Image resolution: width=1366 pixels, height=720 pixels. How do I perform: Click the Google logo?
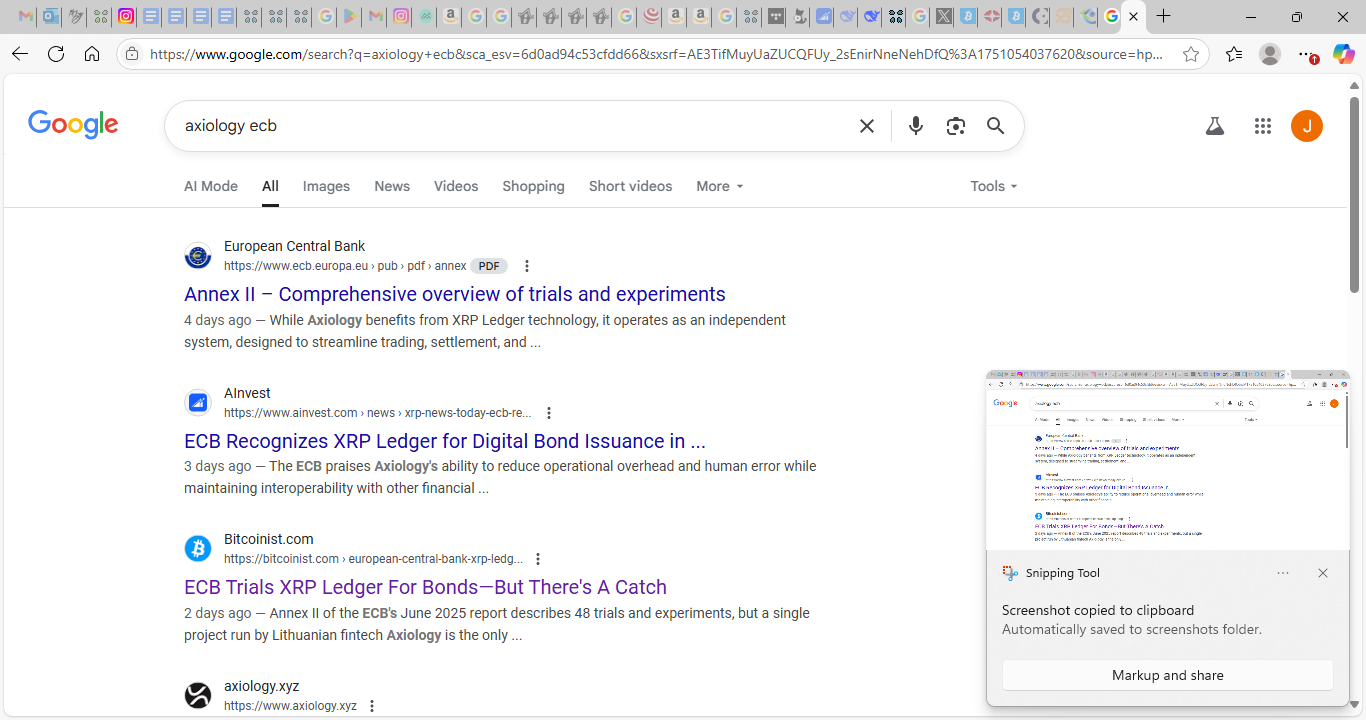[73, 125]
